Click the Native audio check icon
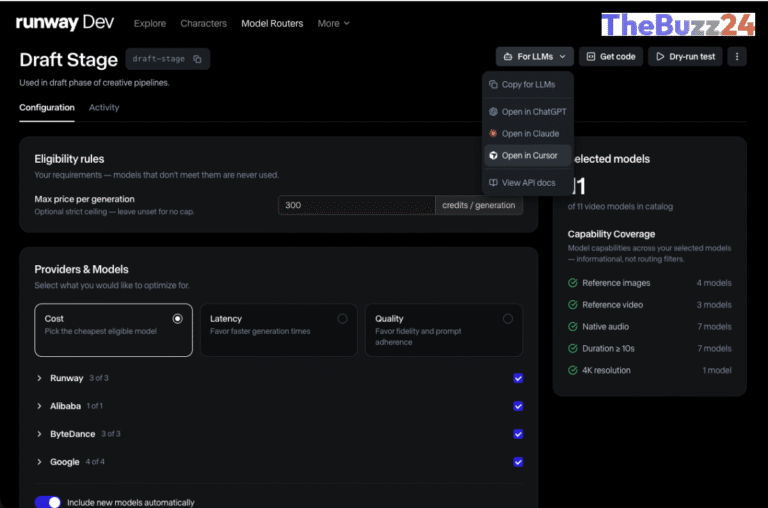The height and width of the screenshot is (508, 768). [573, 326]
